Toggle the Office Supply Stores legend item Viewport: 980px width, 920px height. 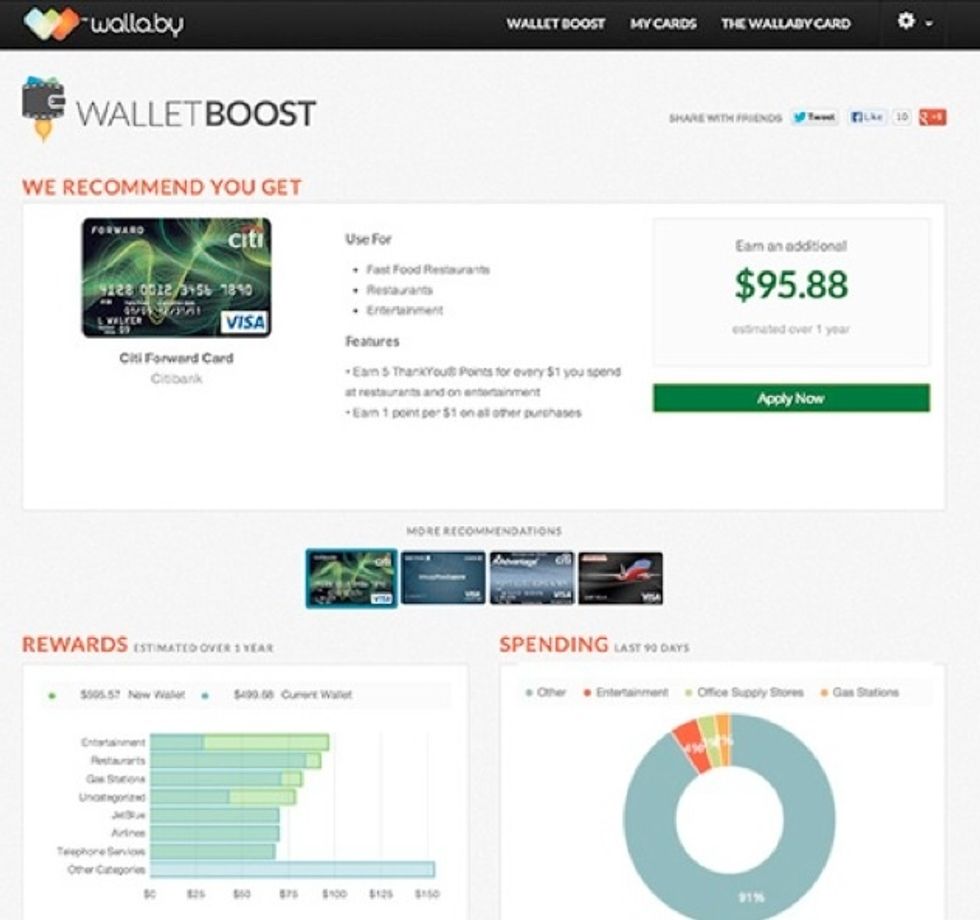pos(744,692)
